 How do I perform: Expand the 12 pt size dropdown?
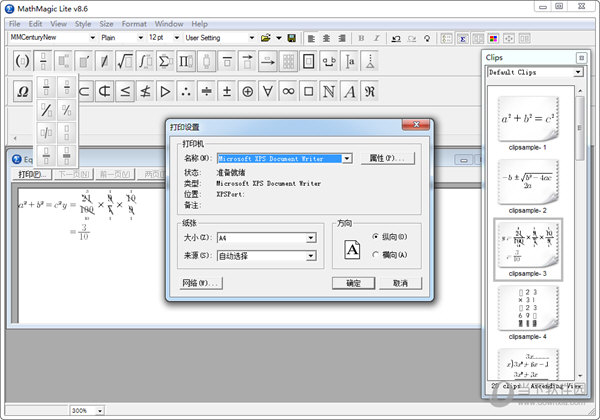click(x=176, y=37)
